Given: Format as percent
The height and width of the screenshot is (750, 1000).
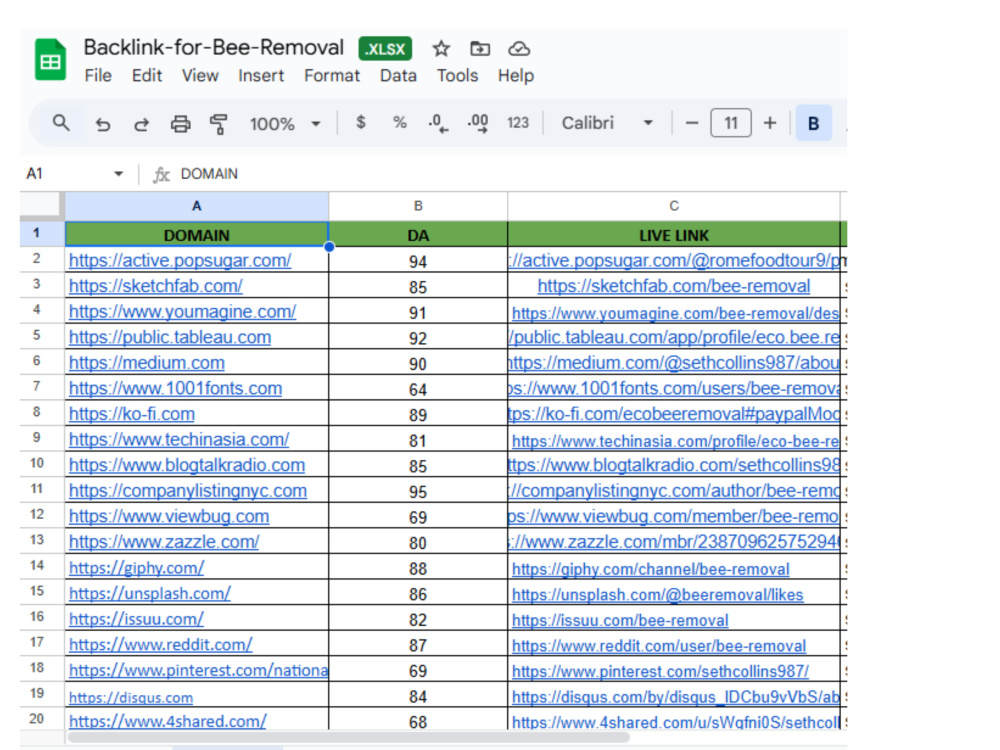Looking at the screenshot, I should (400, 122).
